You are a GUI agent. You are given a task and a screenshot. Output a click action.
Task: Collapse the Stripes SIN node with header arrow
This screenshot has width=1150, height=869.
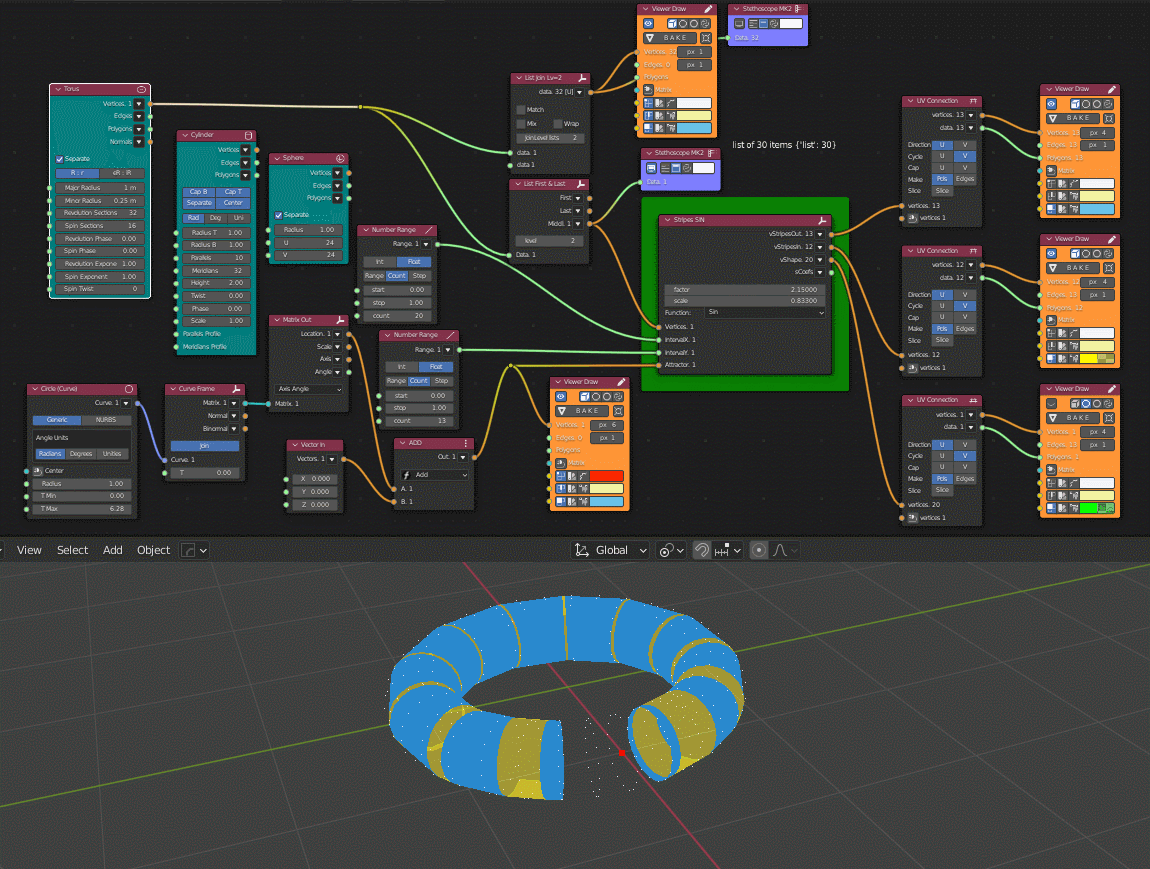tap(667, 220)
